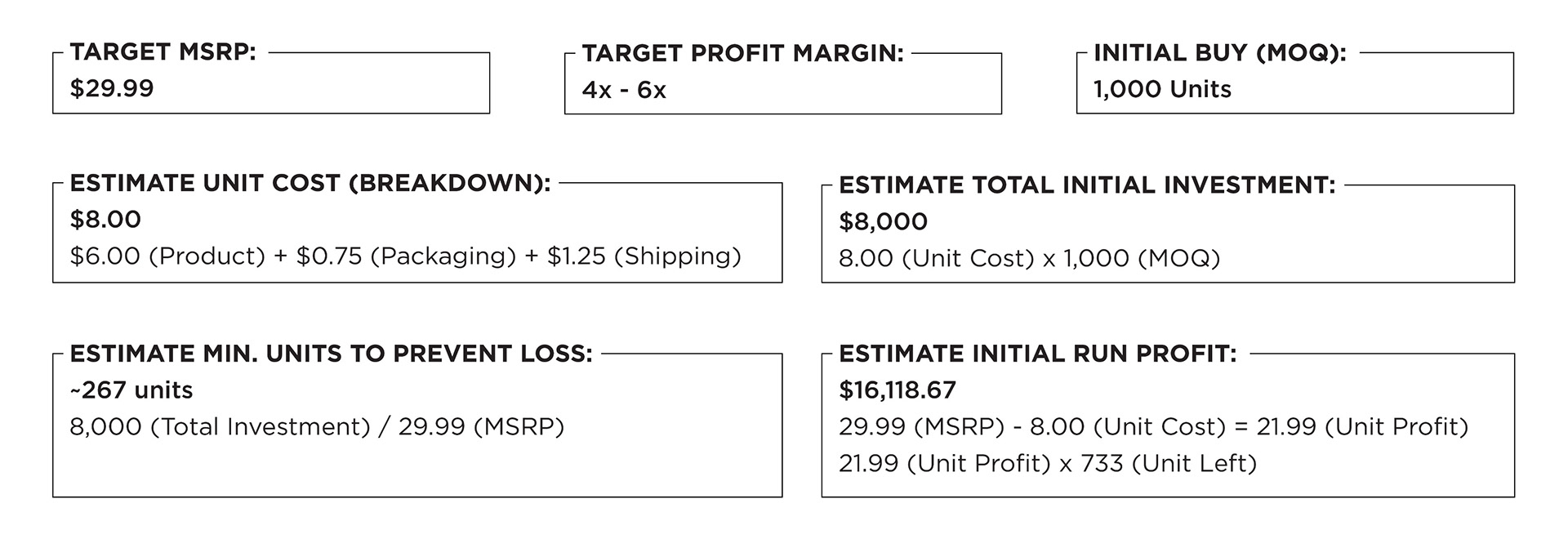
Task: Select the bold $8,000 investment value
Action: pos(884,222)
